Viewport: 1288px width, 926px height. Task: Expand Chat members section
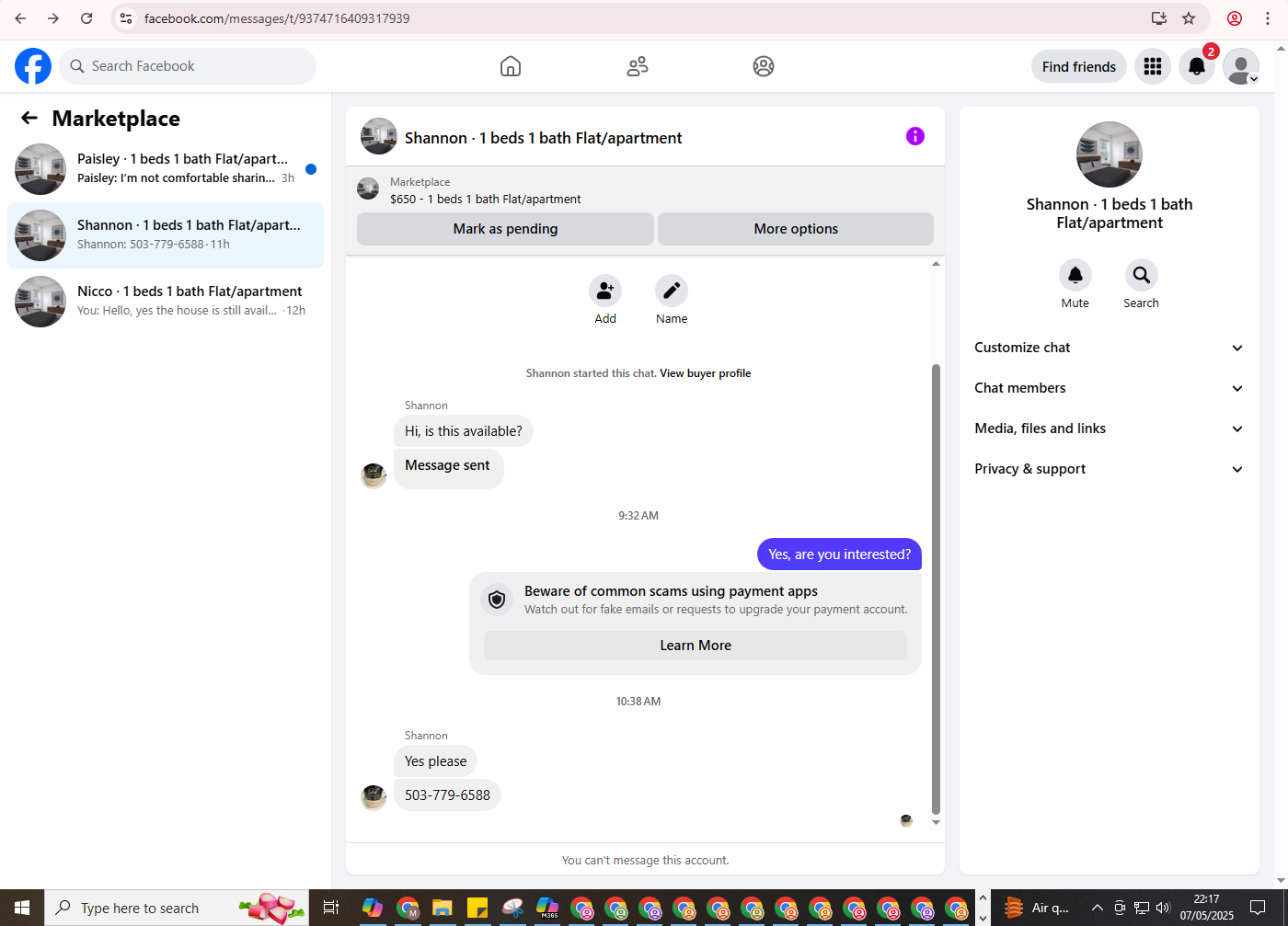(x=1110, y=388)
